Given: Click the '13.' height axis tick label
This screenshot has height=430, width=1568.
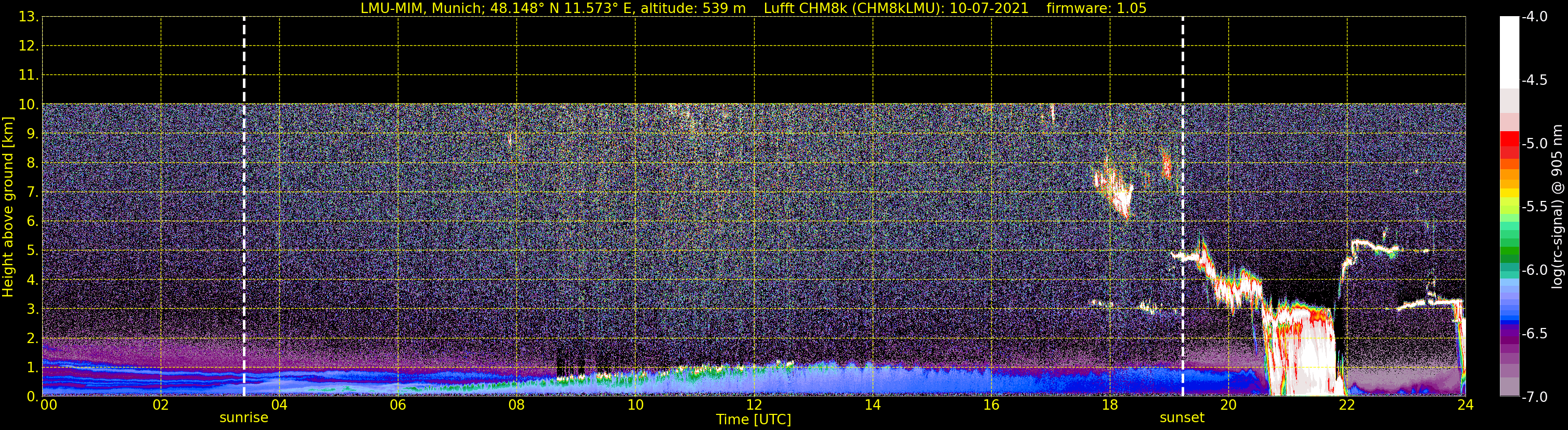Looking at the screenshot, I should click(x=29, y=17).
